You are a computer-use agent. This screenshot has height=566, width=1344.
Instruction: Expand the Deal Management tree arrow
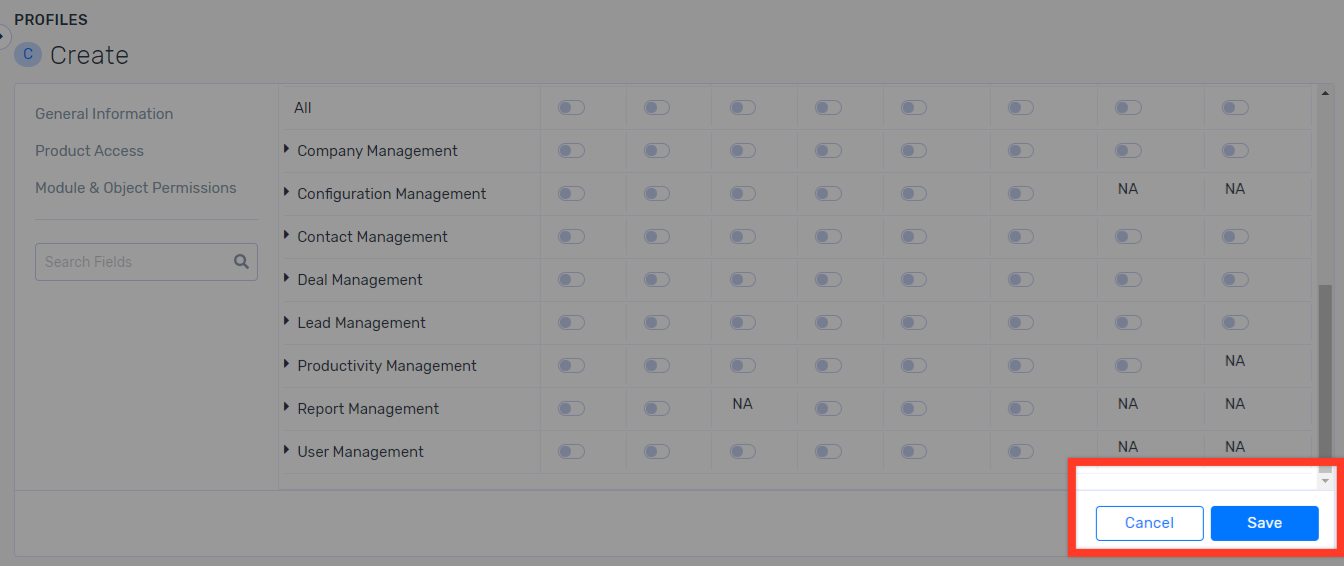click(287, 279)
